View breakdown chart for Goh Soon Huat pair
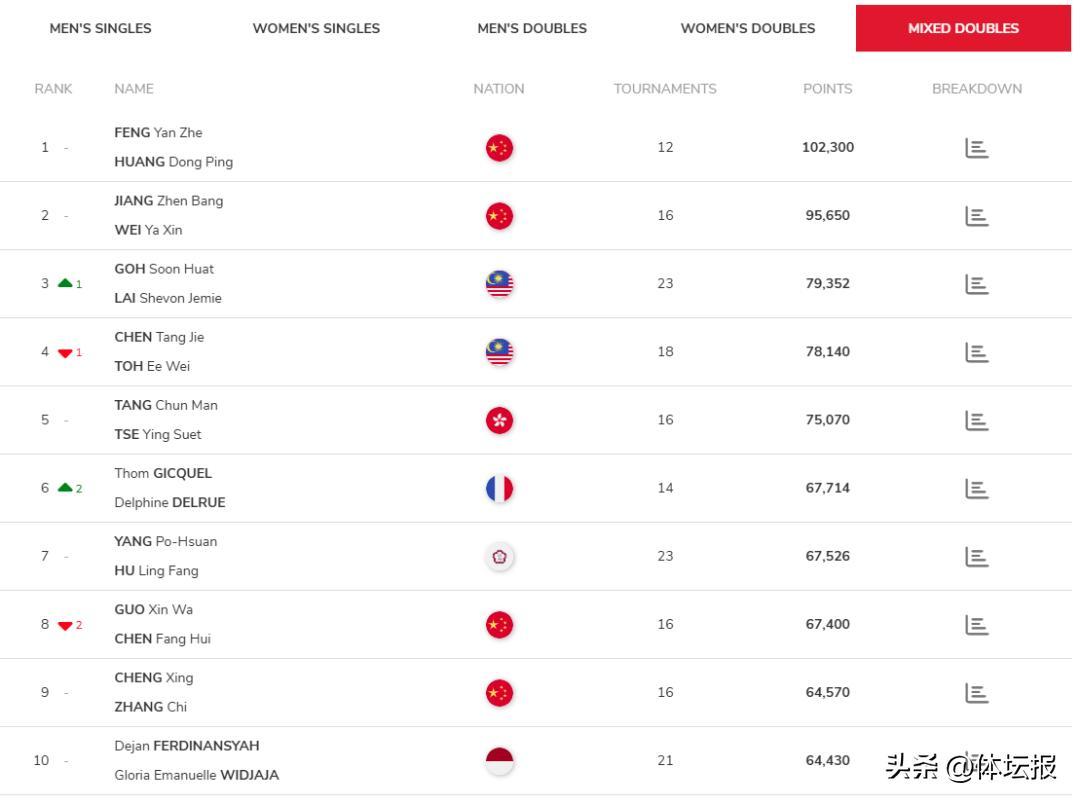Viewport: 1080px width, 804px height. point(976,284)
